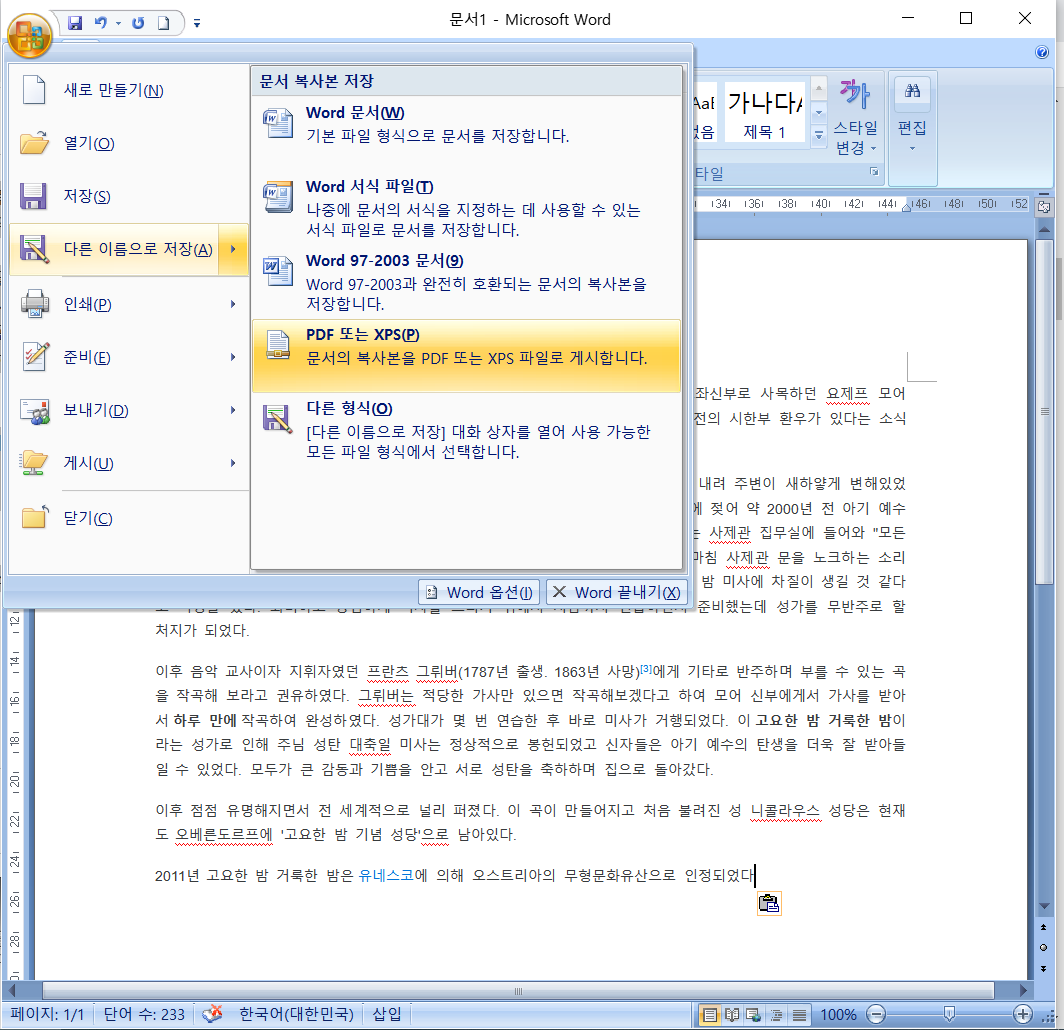The image size is (1064, 1030).
Task: Click the paste options clipboard icon
Action: tap(769, 903)
